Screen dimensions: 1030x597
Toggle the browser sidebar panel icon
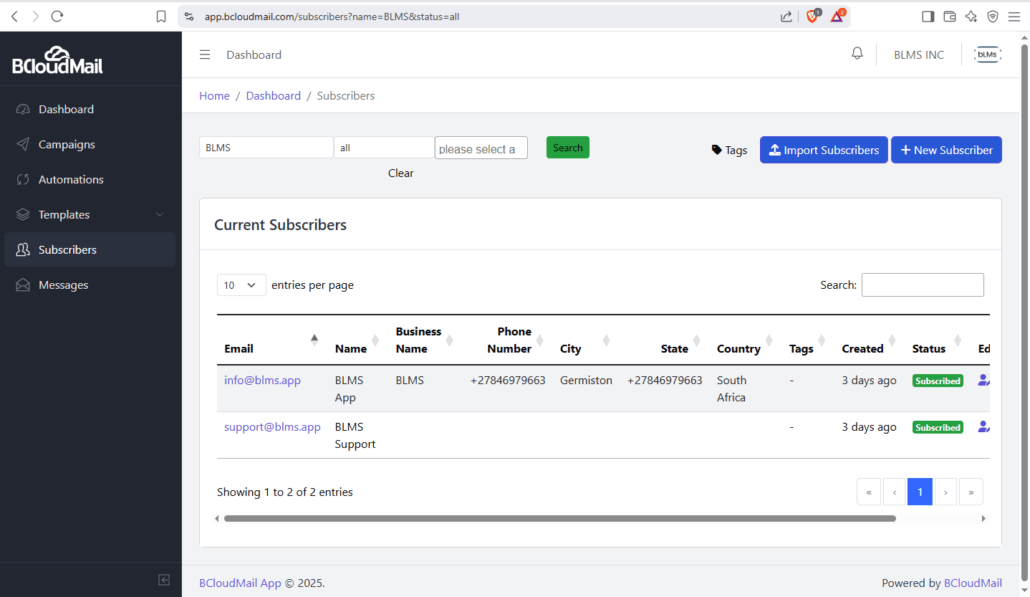pyautogui.click(x=928, y=16)
